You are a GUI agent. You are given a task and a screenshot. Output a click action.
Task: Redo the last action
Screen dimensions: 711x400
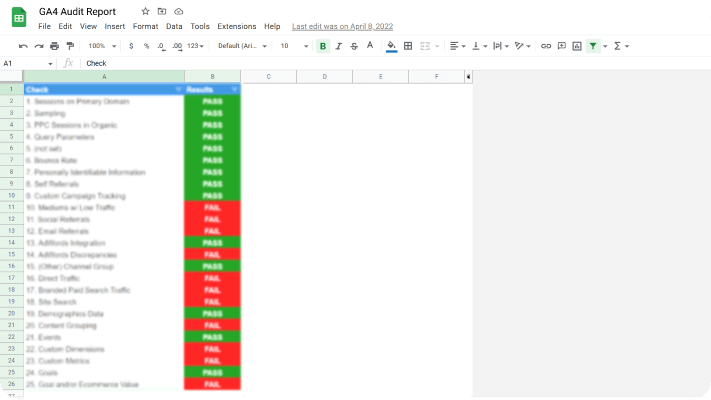tap(39, 46)
